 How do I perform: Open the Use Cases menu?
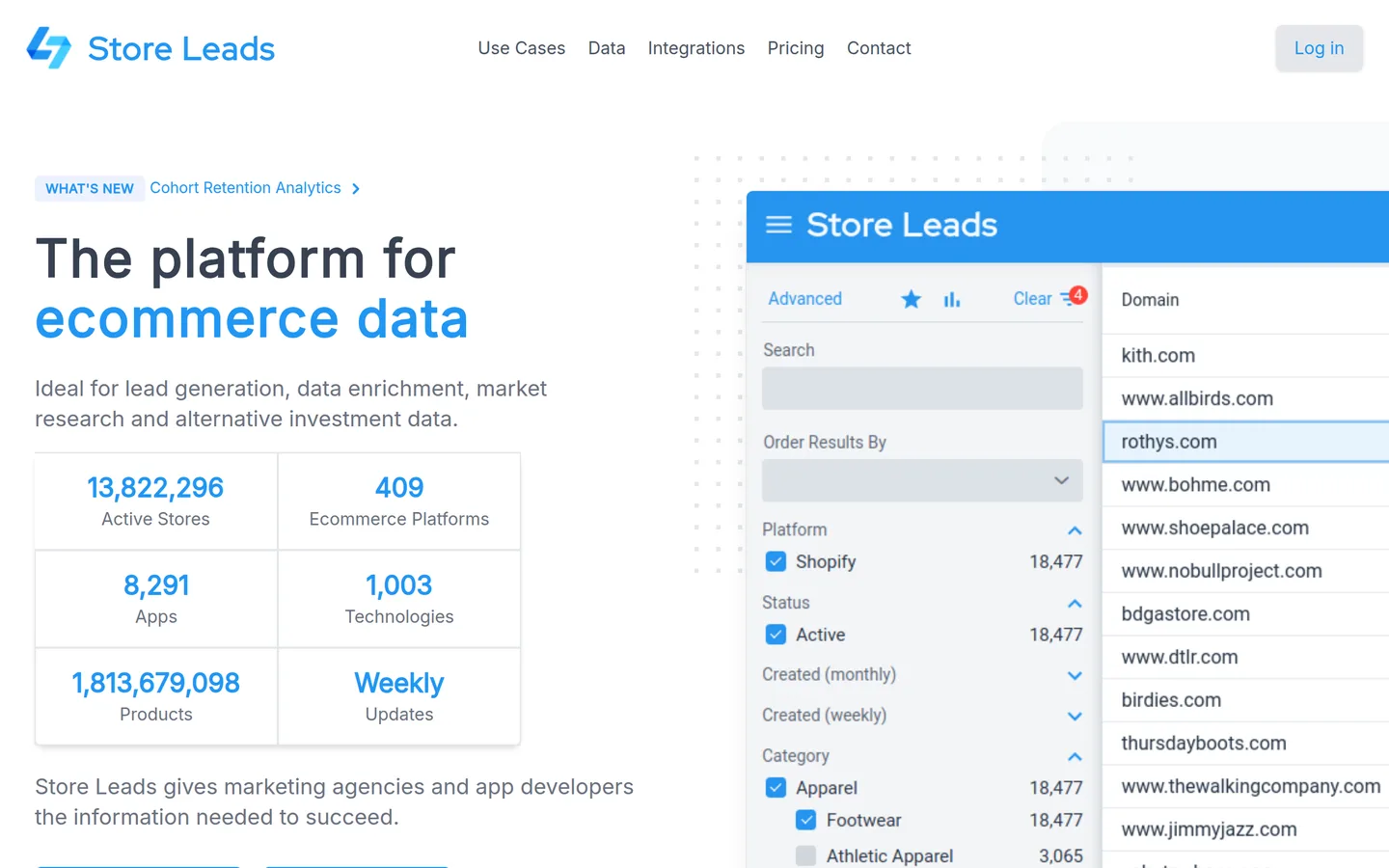[x=522, y=48]
